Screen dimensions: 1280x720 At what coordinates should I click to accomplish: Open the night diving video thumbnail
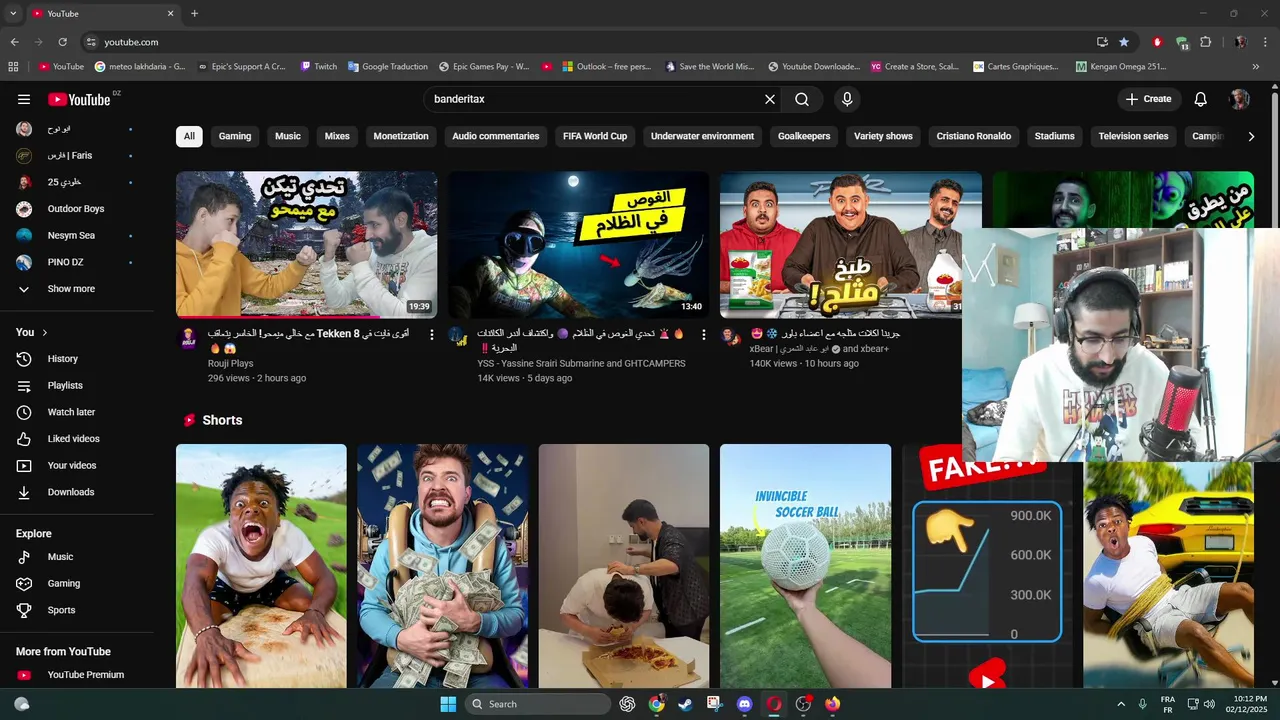pyautogui.click(x=578, y=244)
